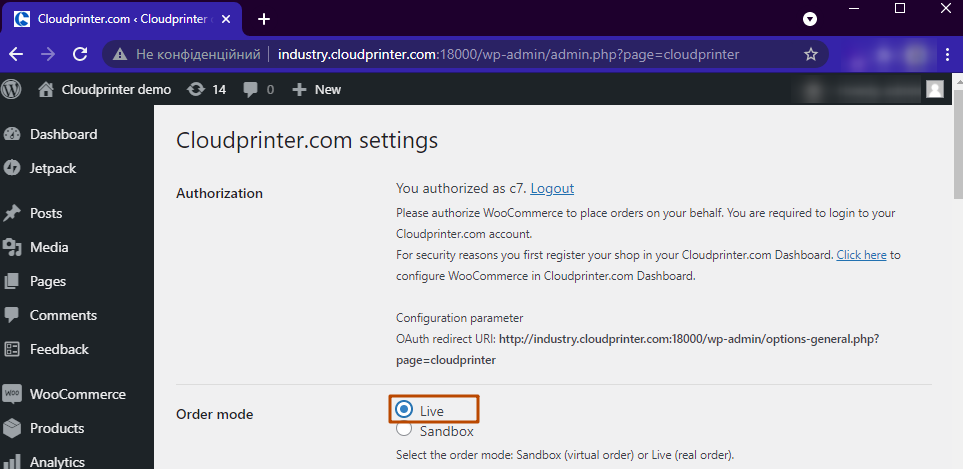Click the Analytics bar chart icon
The image size is (963, 469).
12,462
